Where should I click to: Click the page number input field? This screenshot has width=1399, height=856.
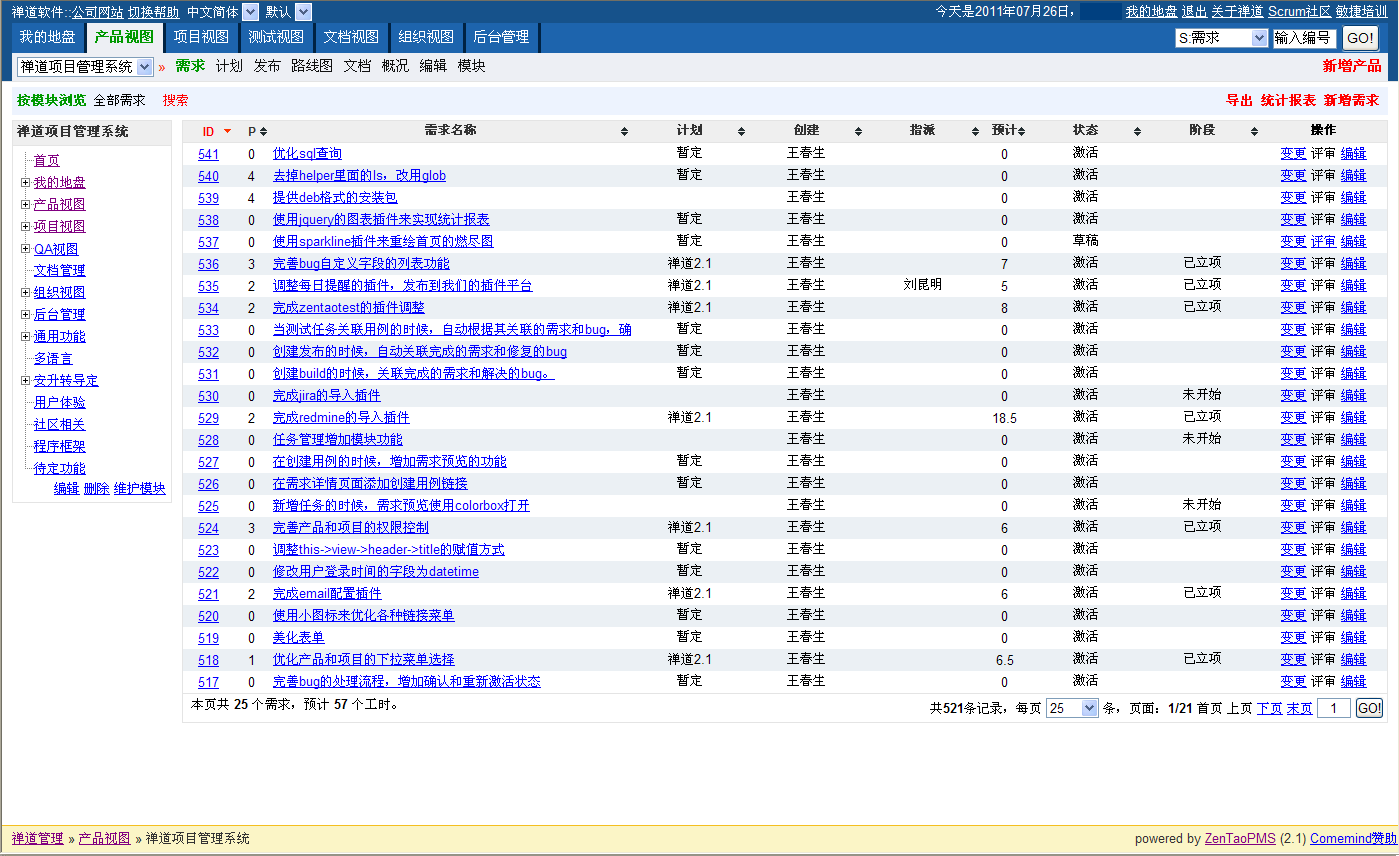pyautogui.click(x=1334, y=708)
